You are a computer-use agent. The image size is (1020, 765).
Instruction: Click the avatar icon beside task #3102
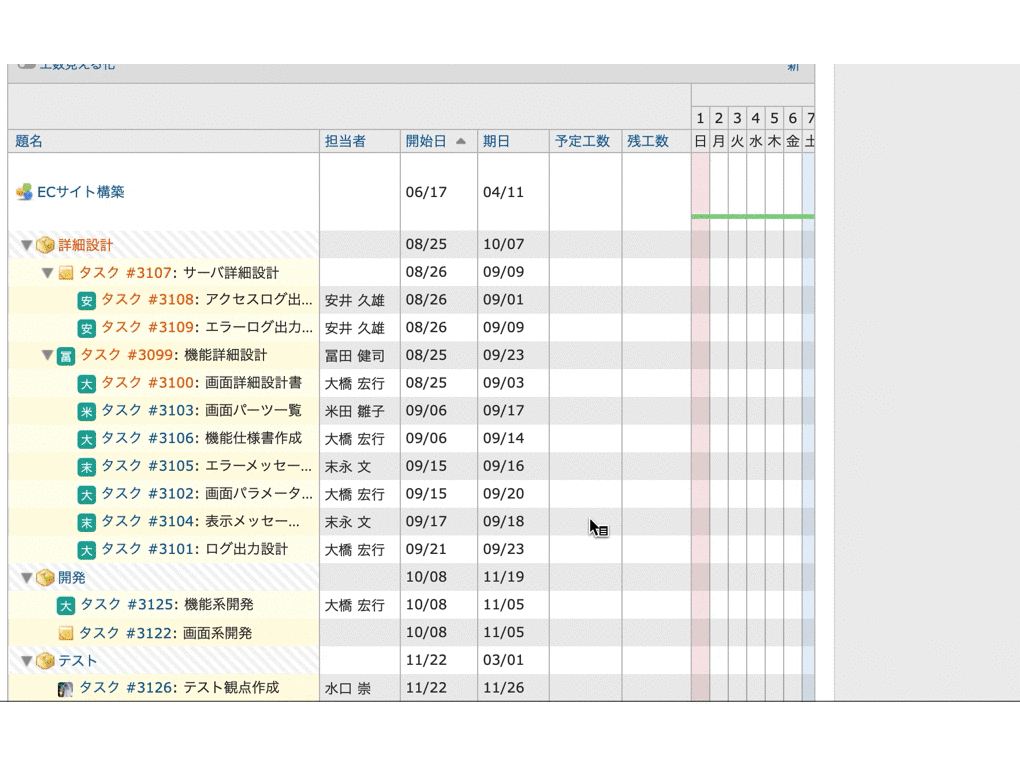(87, 494)
